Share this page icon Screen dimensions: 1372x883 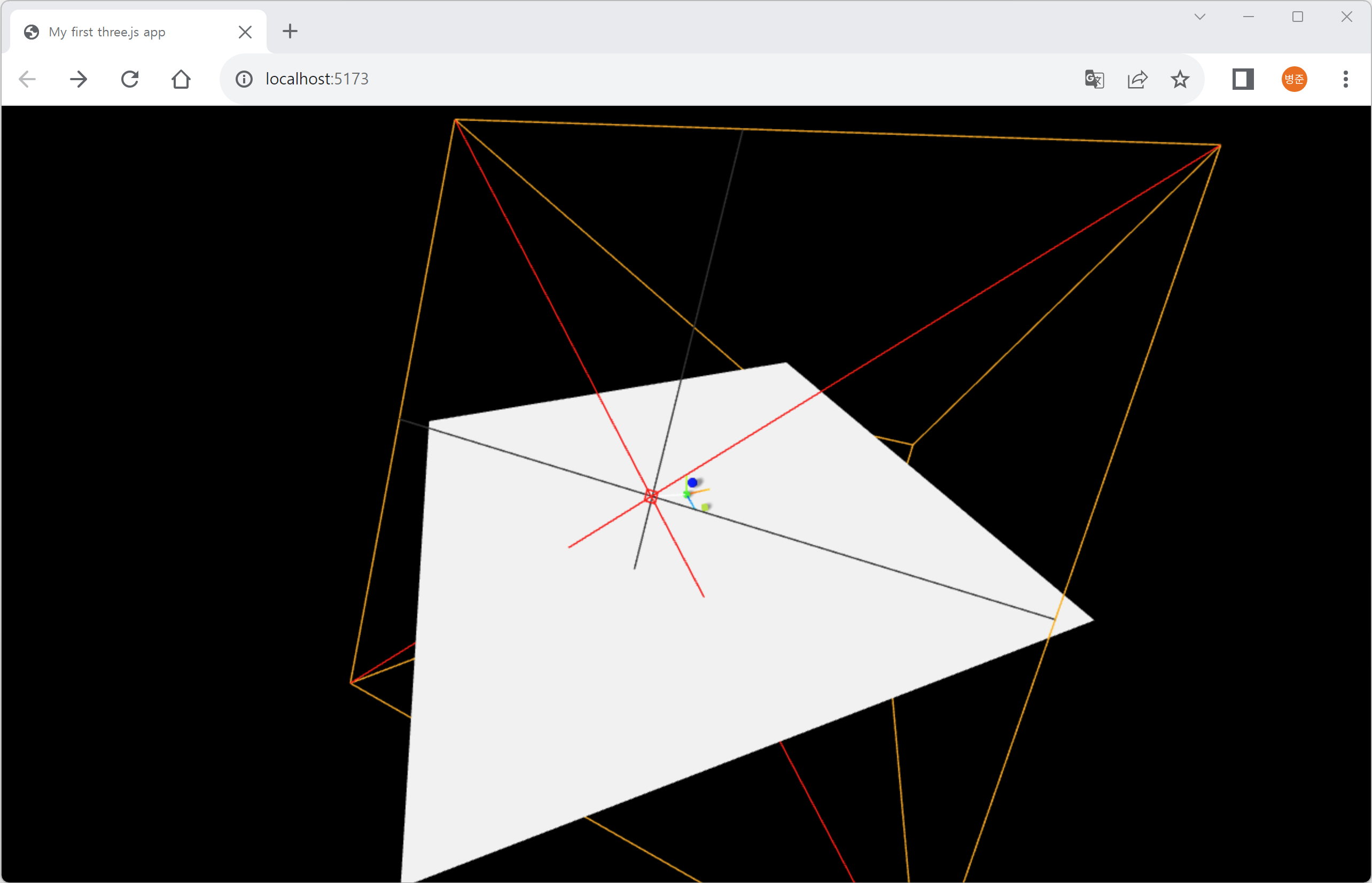1137,79
